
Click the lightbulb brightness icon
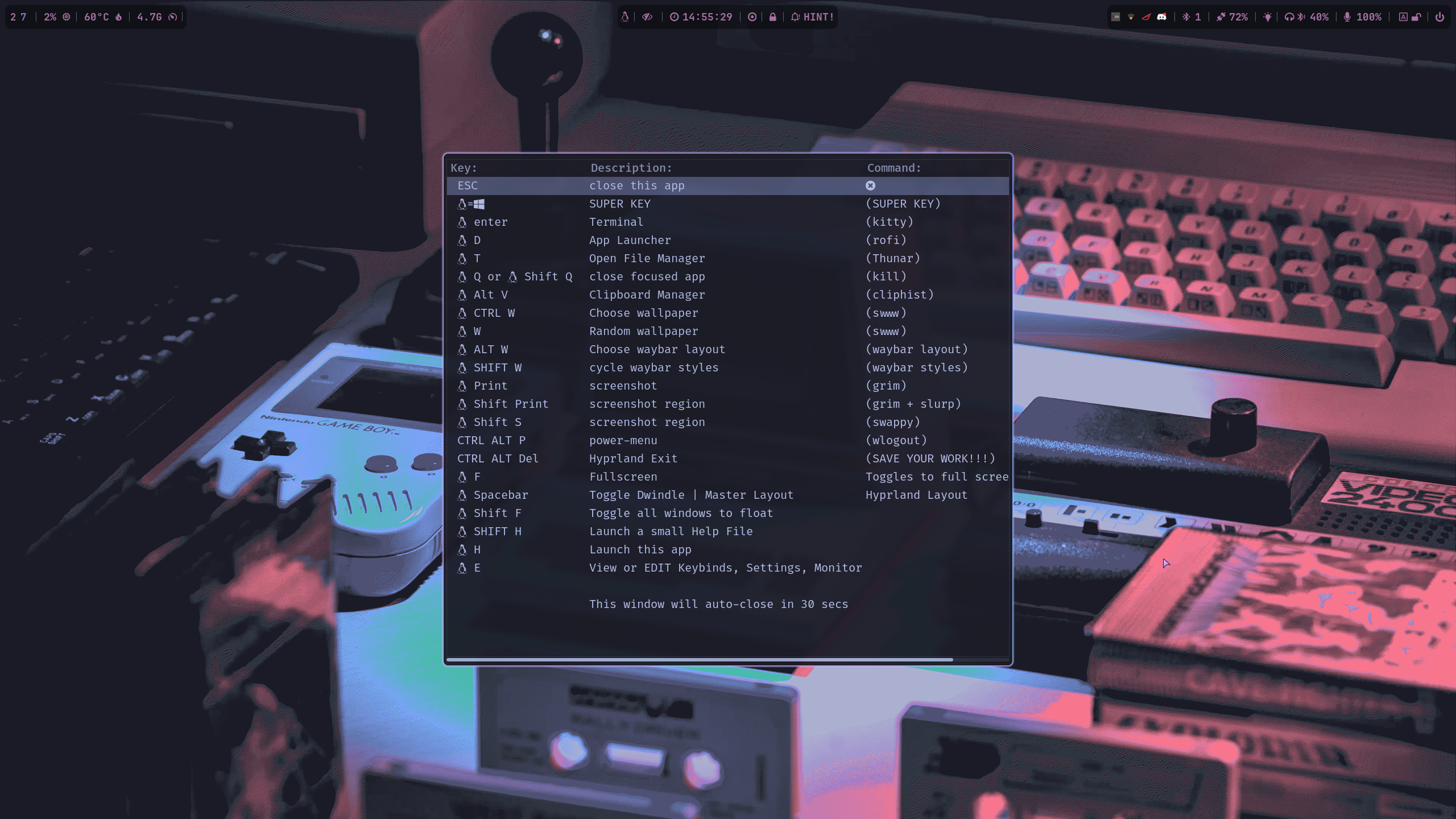coord(1267,17)
